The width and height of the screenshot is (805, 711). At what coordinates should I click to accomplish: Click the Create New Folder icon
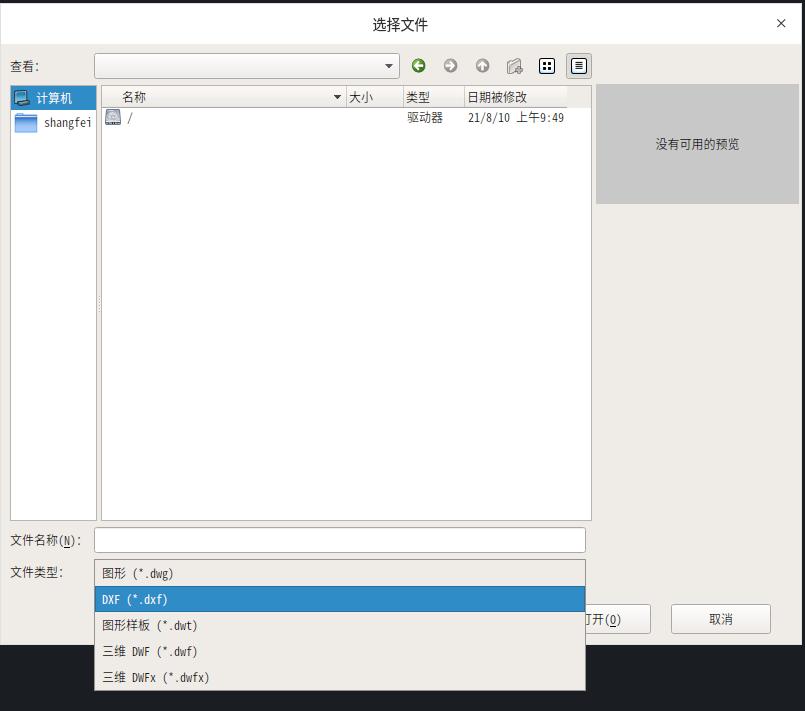(x=515, y=66)
